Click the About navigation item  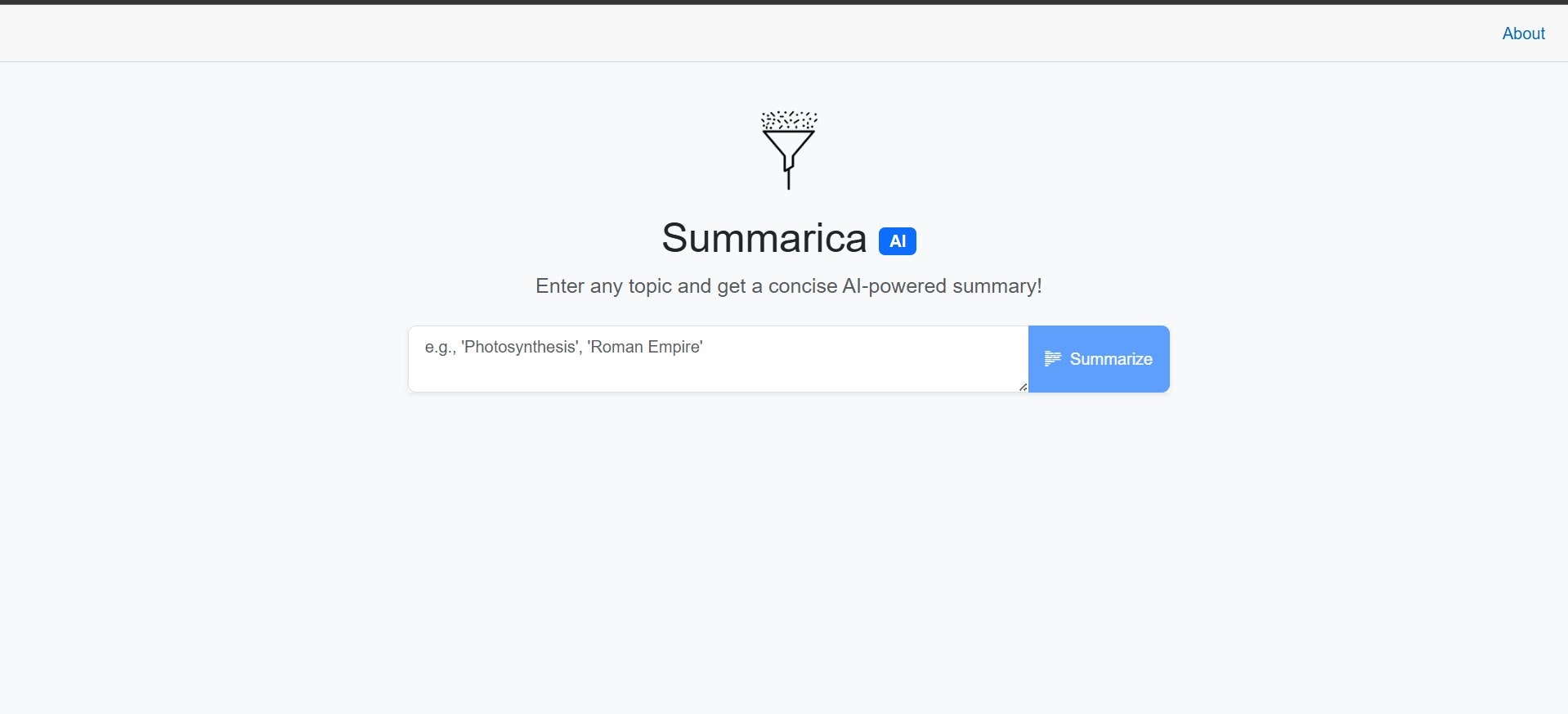pos(1523,34)
